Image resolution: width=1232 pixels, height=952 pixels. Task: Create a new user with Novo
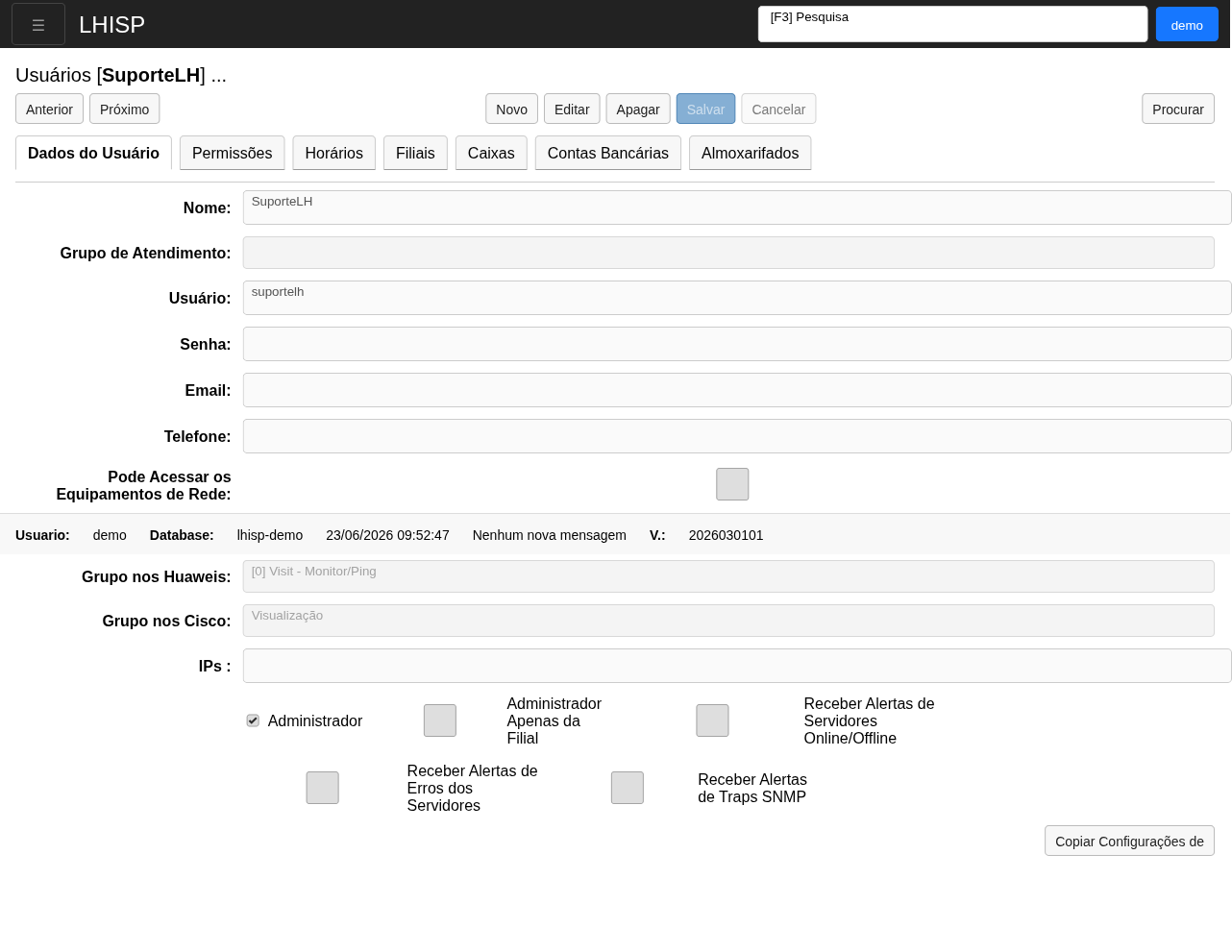(511, 109)
